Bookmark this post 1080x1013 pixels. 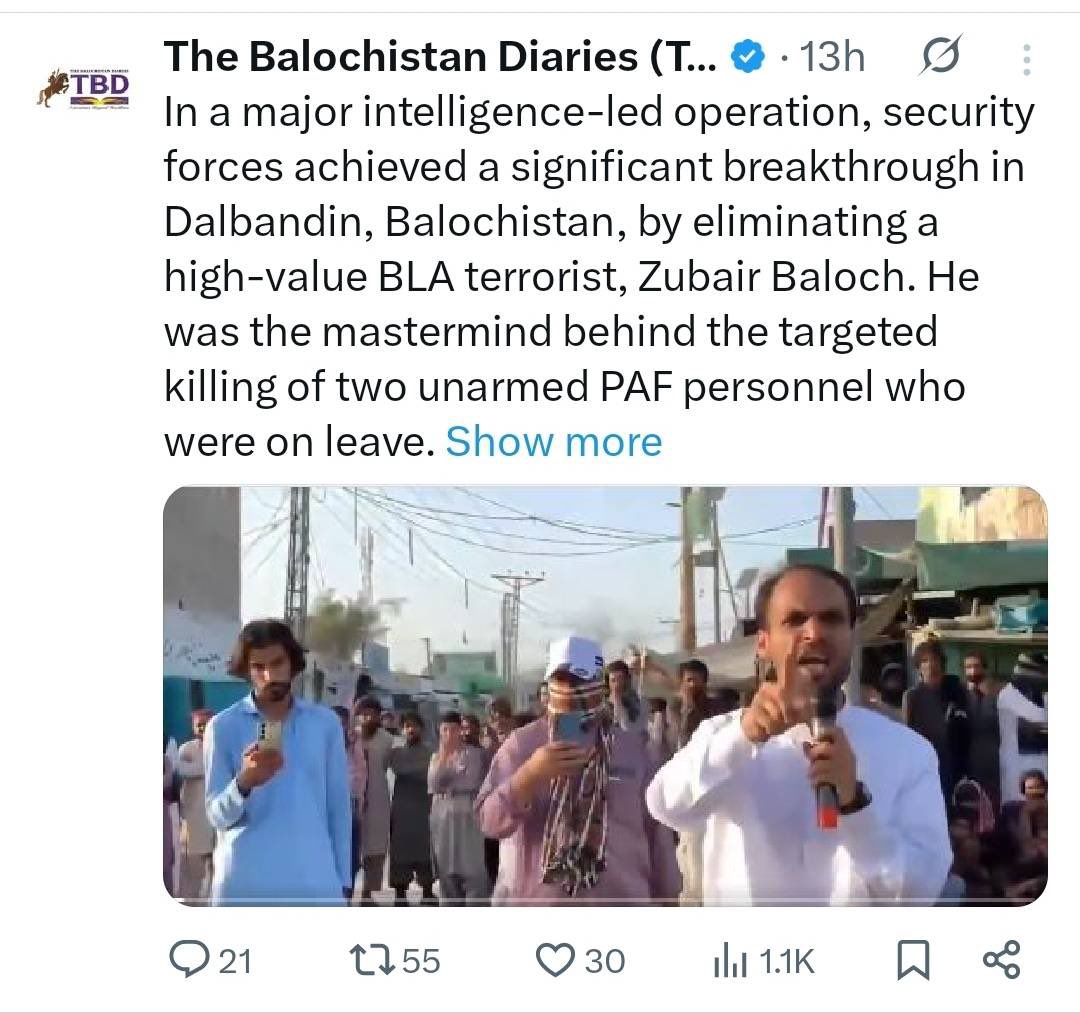(913, 960)
